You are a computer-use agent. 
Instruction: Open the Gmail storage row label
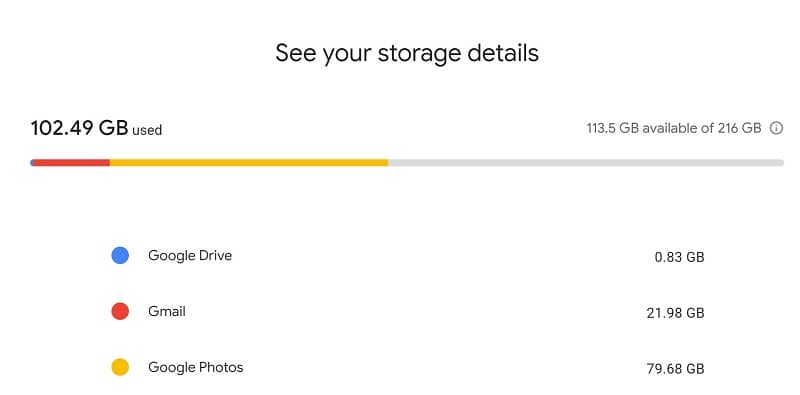[167, 311]
